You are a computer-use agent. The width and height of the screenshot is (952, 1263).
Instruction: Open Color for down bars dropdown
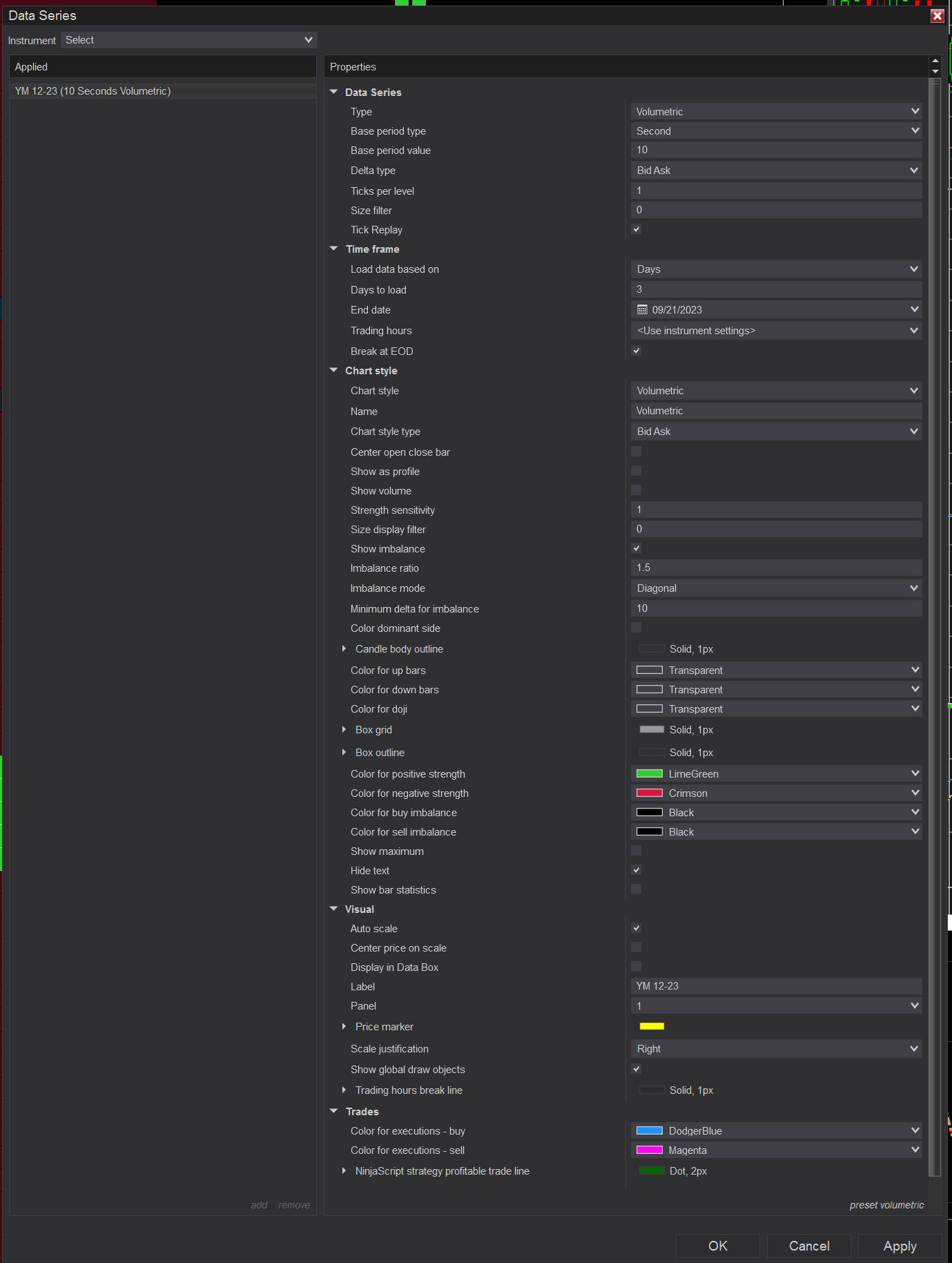coord(777,689)
